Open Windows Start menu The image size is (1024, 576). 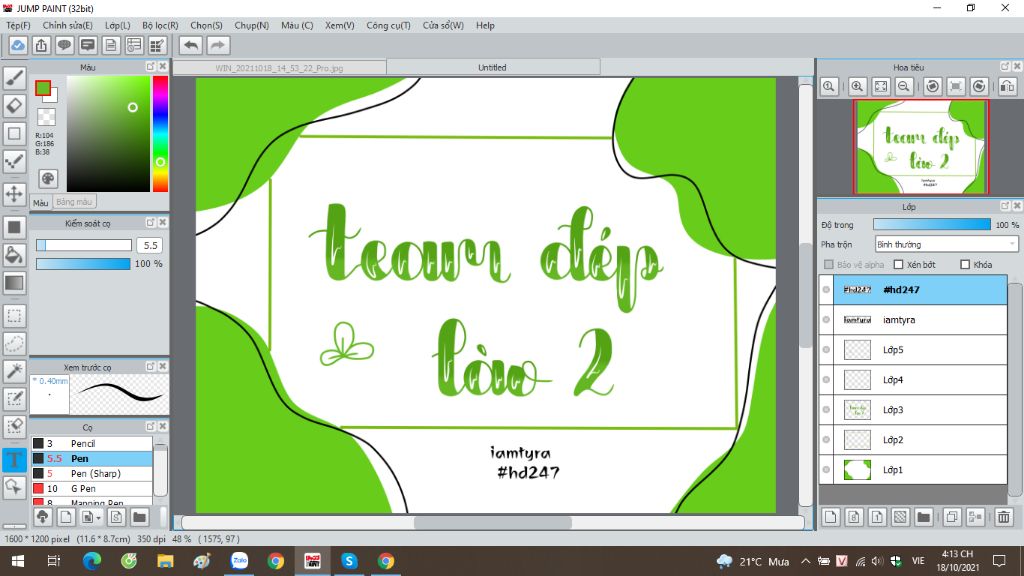pyautogui.click(x=18, y=561)
